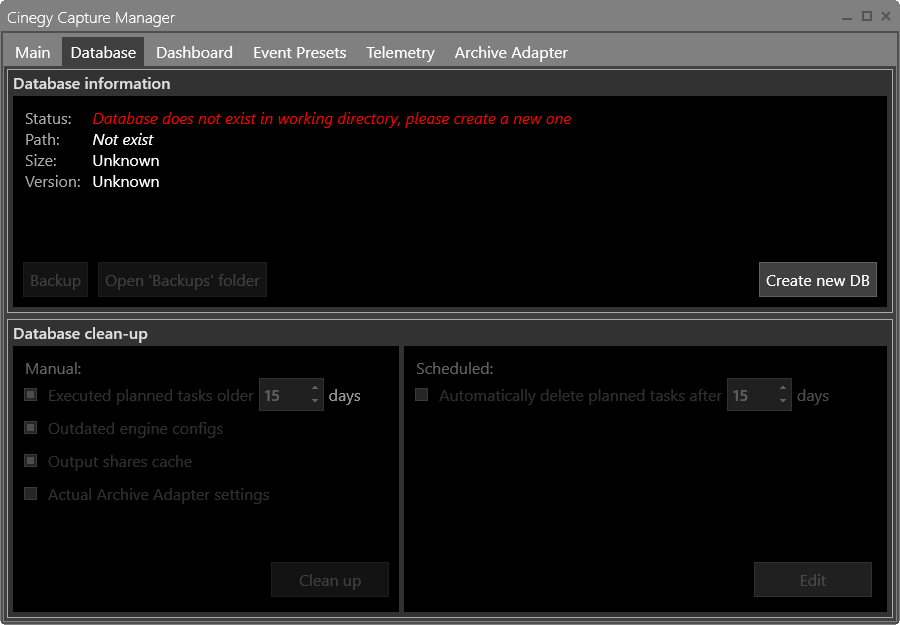
Task: Increment the manual cleanup days value
Action: coord(317,389)
